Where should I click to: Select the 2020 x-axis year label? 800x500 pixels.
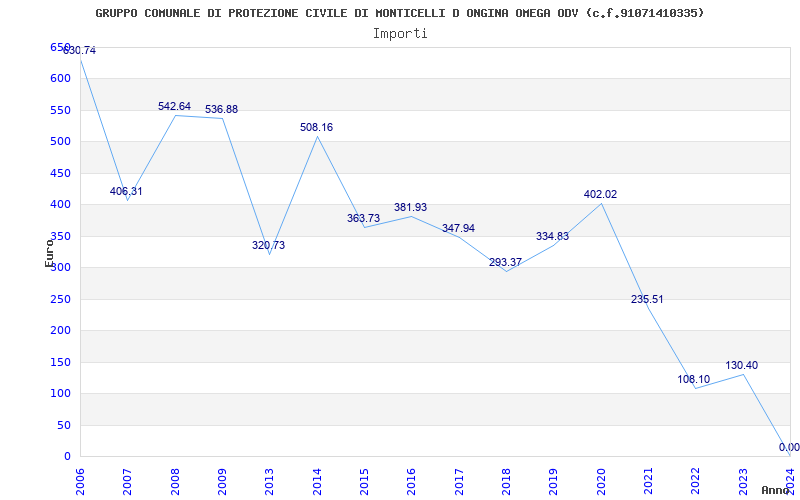tap(601, 482)
